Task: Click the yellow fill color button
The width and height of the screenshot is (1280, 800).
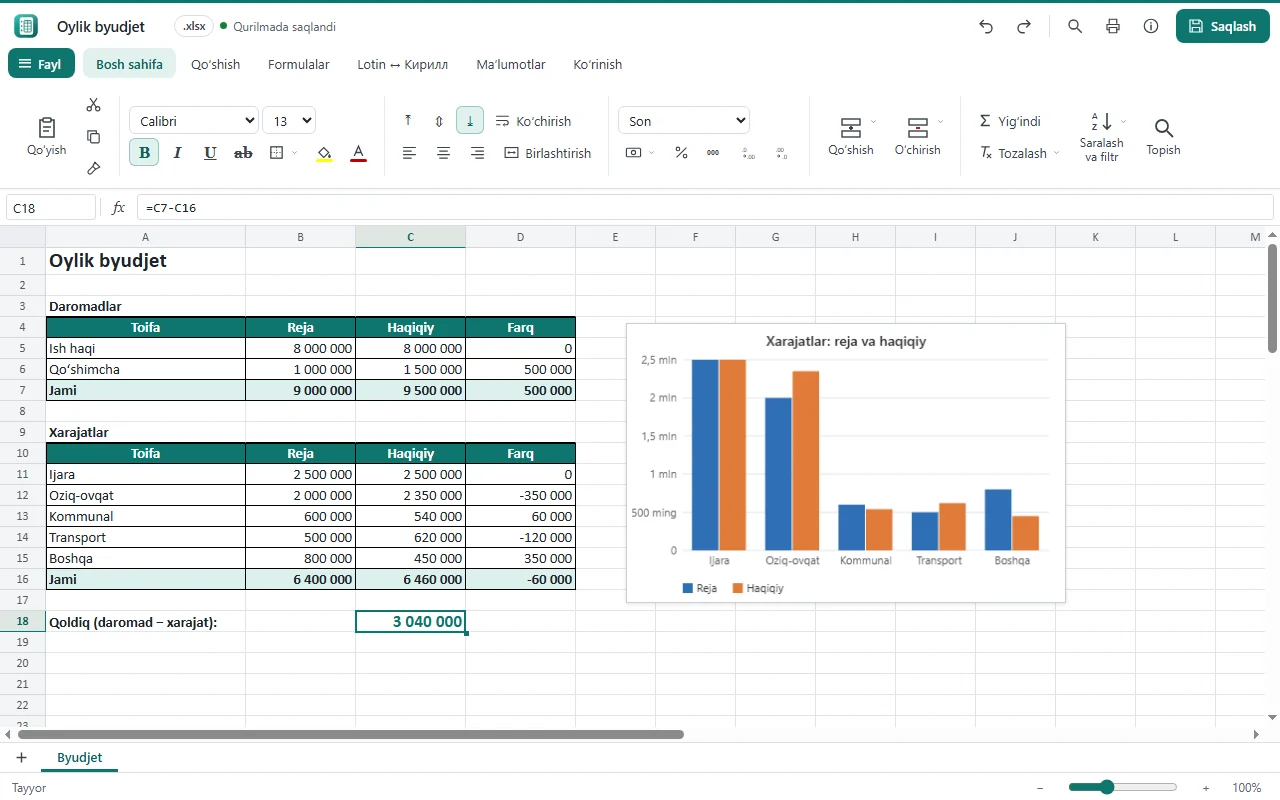Action: coord(324,153)
